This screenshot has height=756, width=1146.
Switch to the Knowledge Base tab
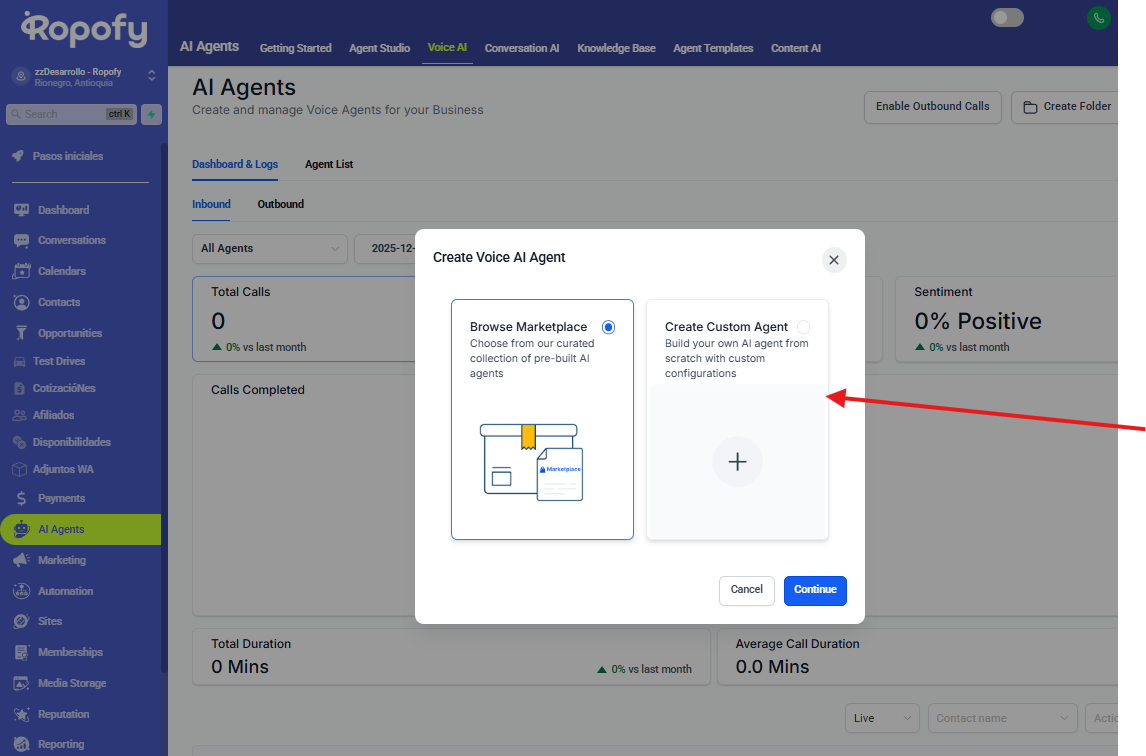(616, 48)
